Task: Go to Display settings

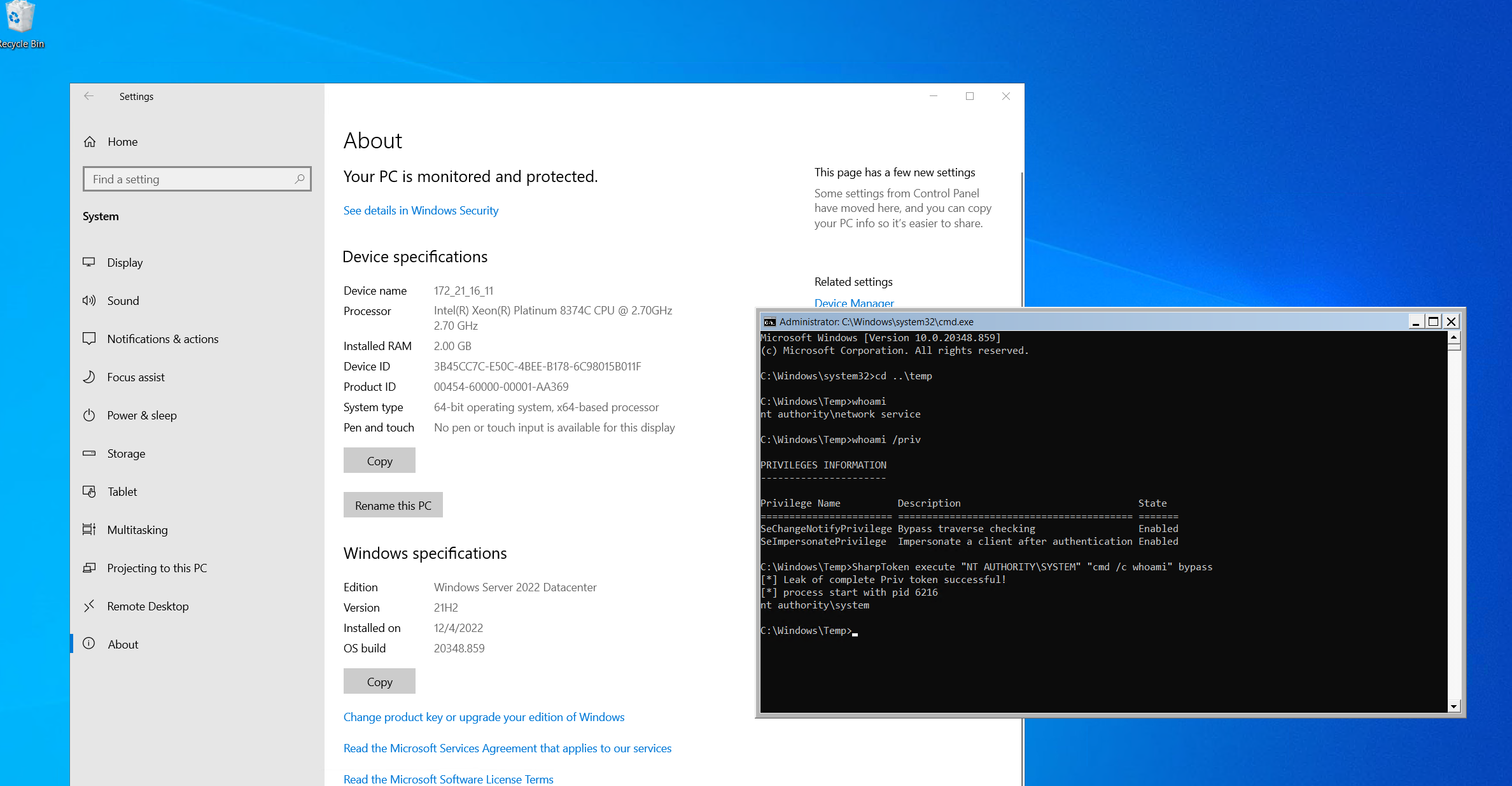Action: coord(197,262)
